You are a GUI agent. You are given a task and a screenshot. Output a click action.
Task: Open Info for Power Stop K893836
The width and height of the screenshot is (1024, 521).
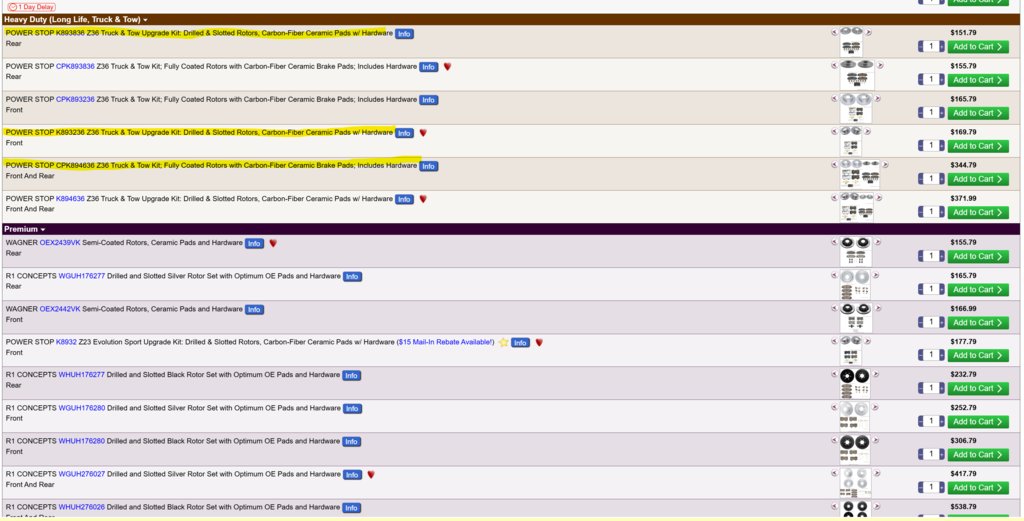pyautogui.click(x=404, y=34)
